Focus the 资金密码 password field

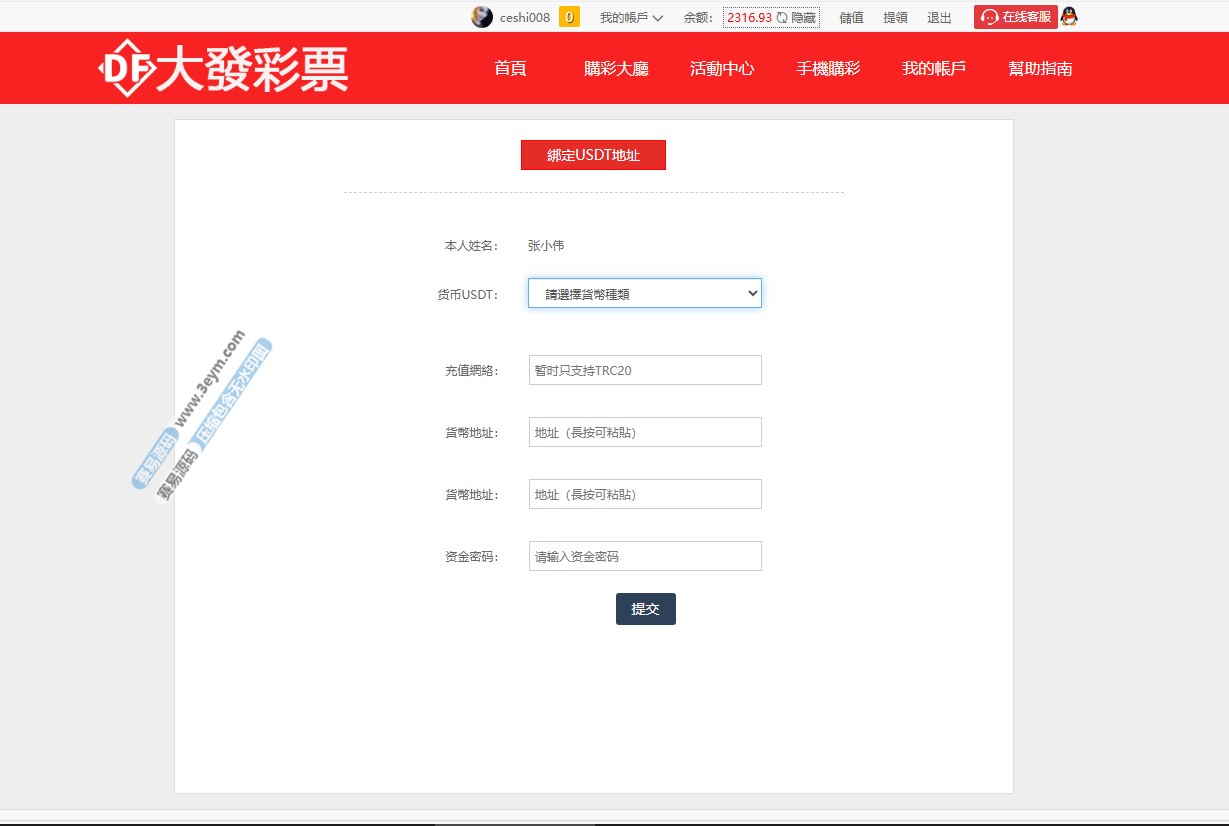tap(645, 556)
